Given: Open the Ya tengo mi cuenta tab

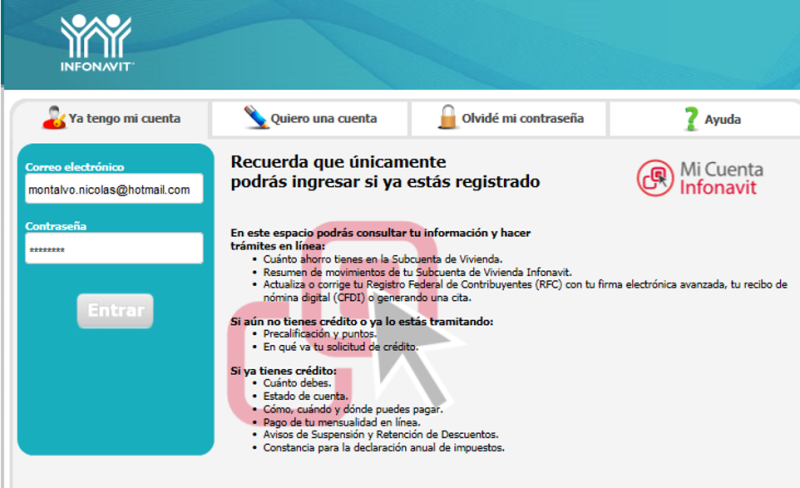Looking at the screenshot, I should point(110,119).
